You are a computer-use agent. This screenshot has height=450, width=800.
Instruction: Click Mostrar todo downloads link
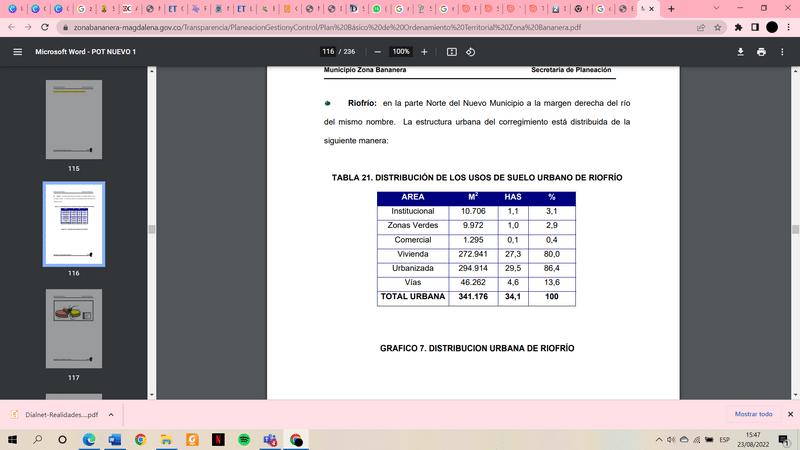[x=754, y=414]
